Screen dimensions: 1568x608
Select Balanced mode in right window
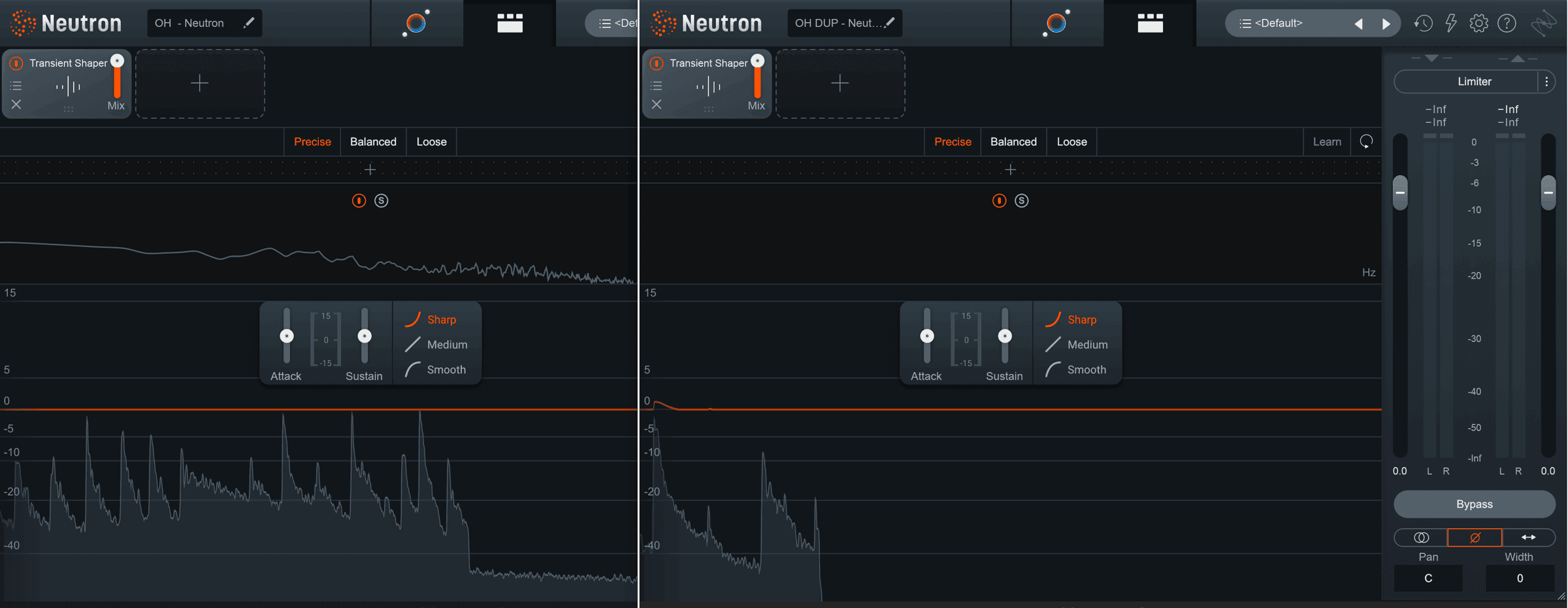pyautogui.click(x=1013, y=142)
